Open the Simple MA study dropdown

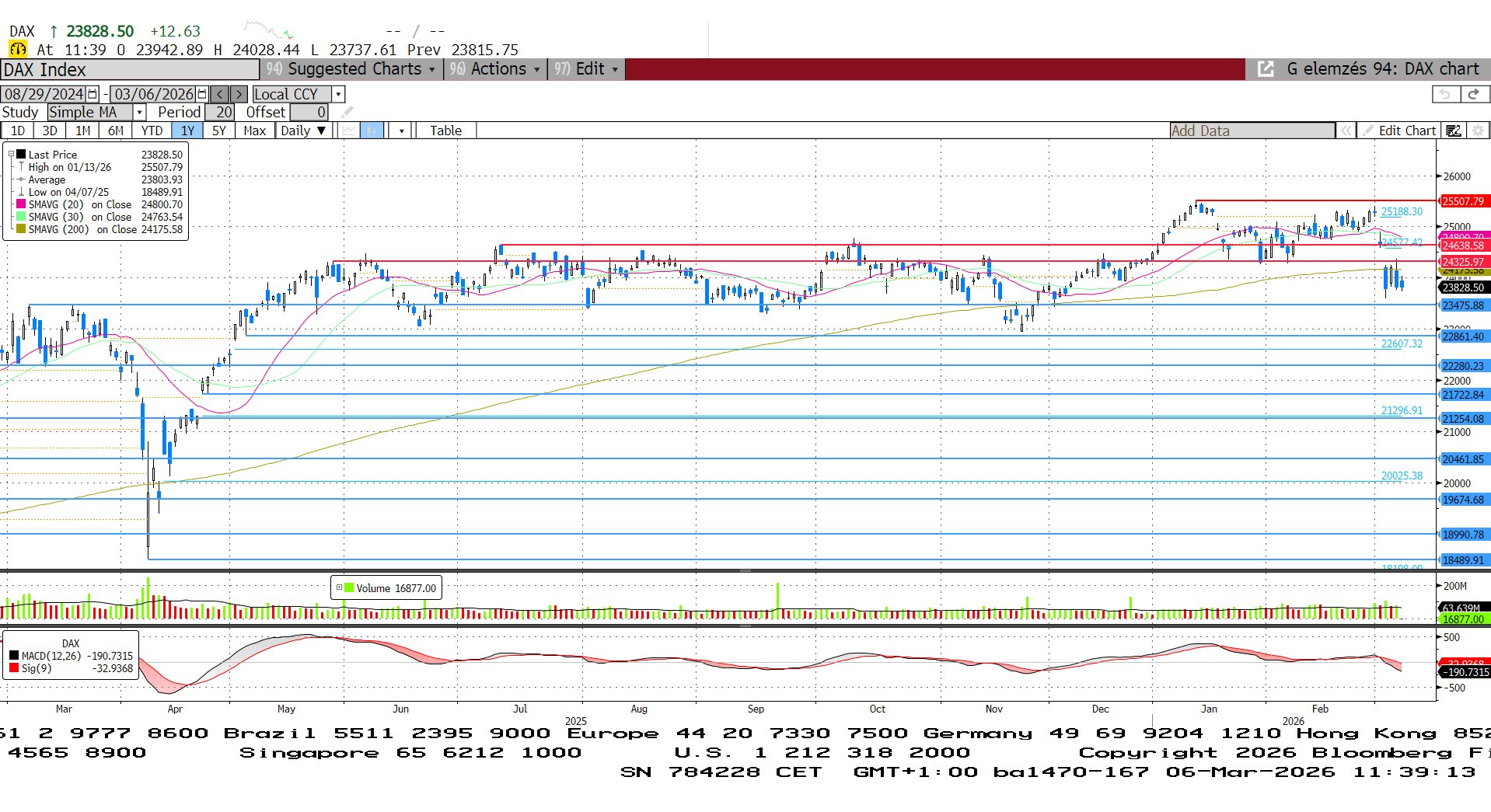coord(140,113)
